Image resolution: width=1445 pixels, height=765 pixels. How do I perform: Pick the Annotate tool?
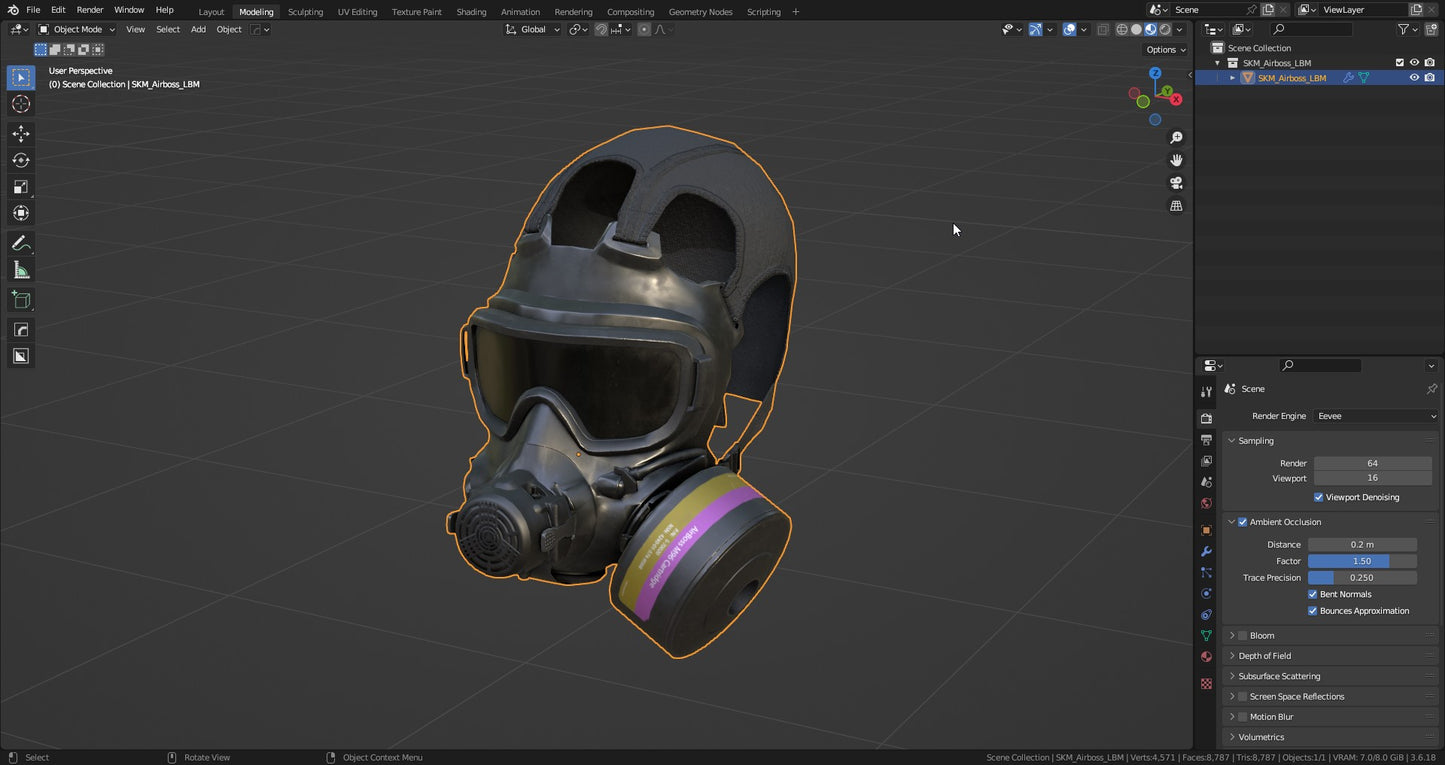pyautogui.click(x=20, y=242)
